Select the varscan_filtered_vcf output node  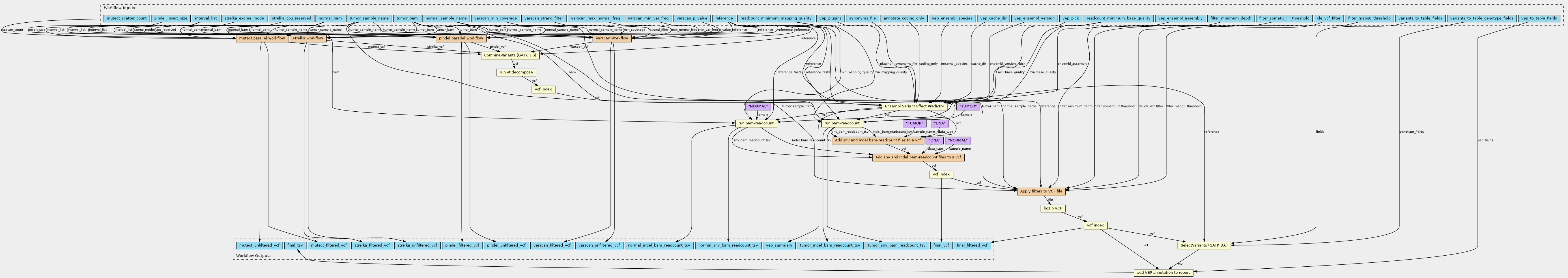point(552,246)
